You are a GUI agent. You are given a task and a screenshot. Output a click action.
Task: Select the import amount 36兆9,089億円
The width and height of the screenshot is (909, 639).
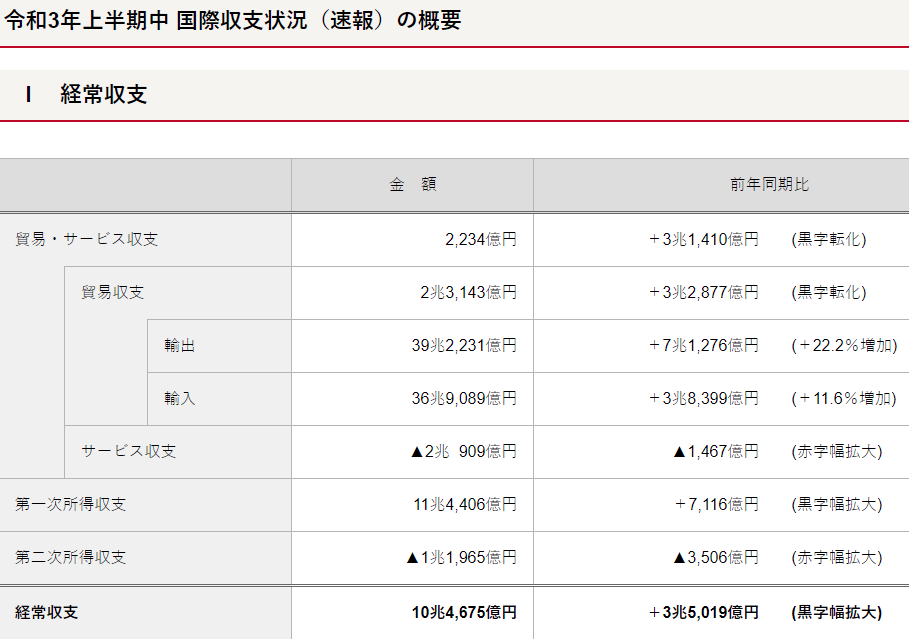tap(464, 399)
